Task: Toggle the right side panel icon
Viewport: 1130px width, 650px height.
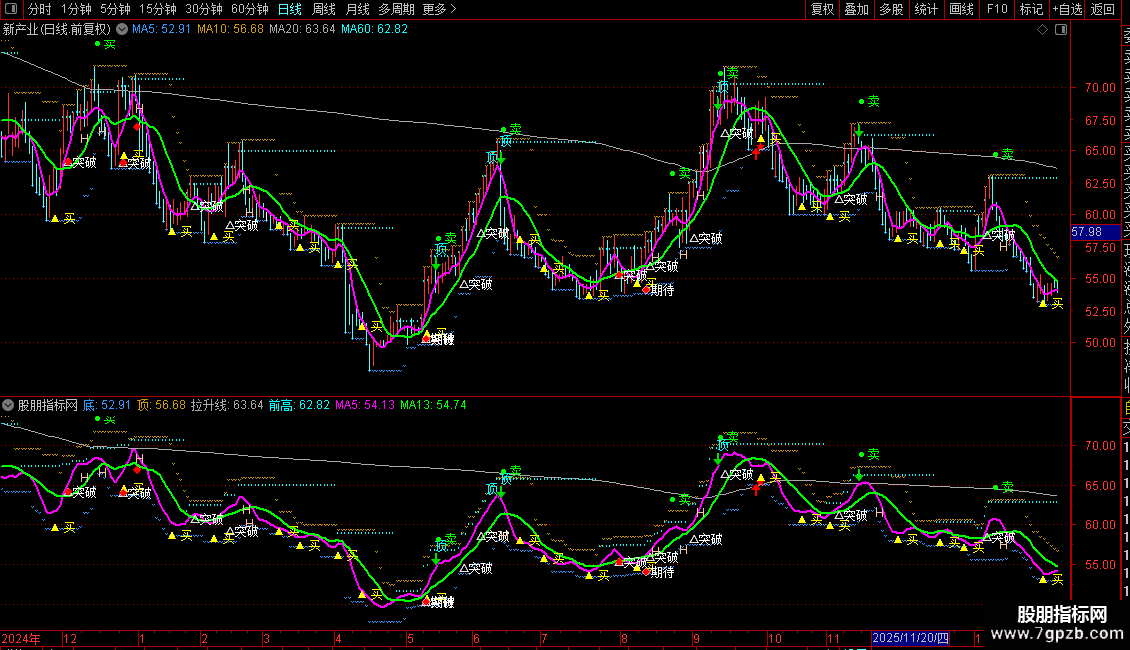Action: tap(1061, 30)
